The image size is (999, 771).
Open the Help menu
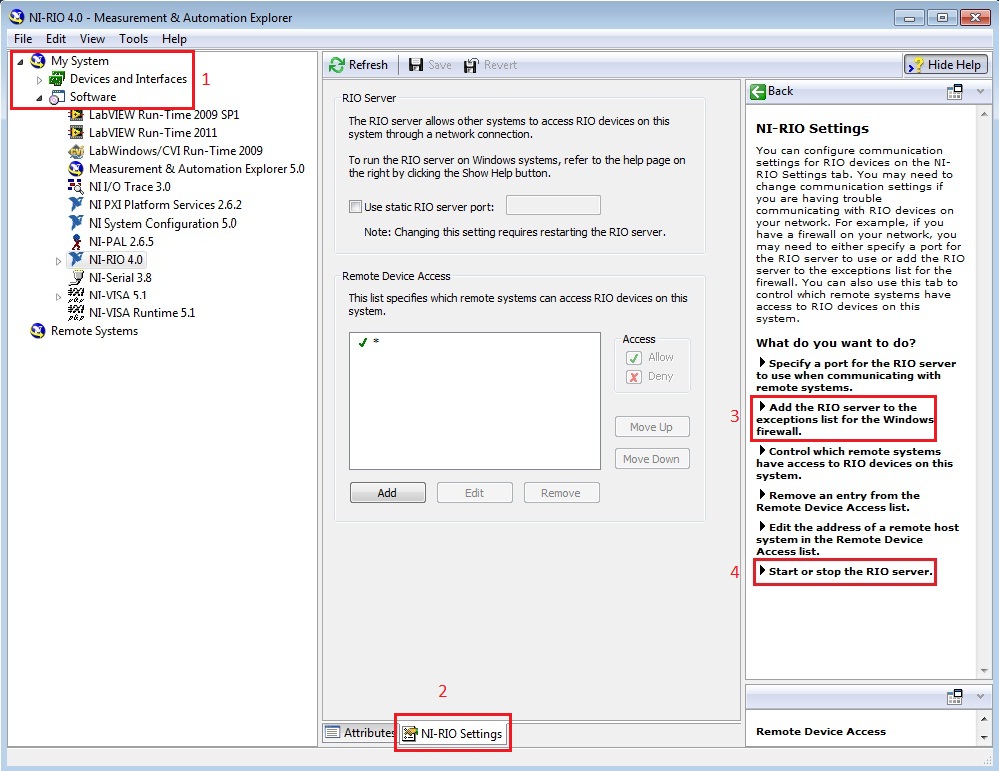click(174, 39)
